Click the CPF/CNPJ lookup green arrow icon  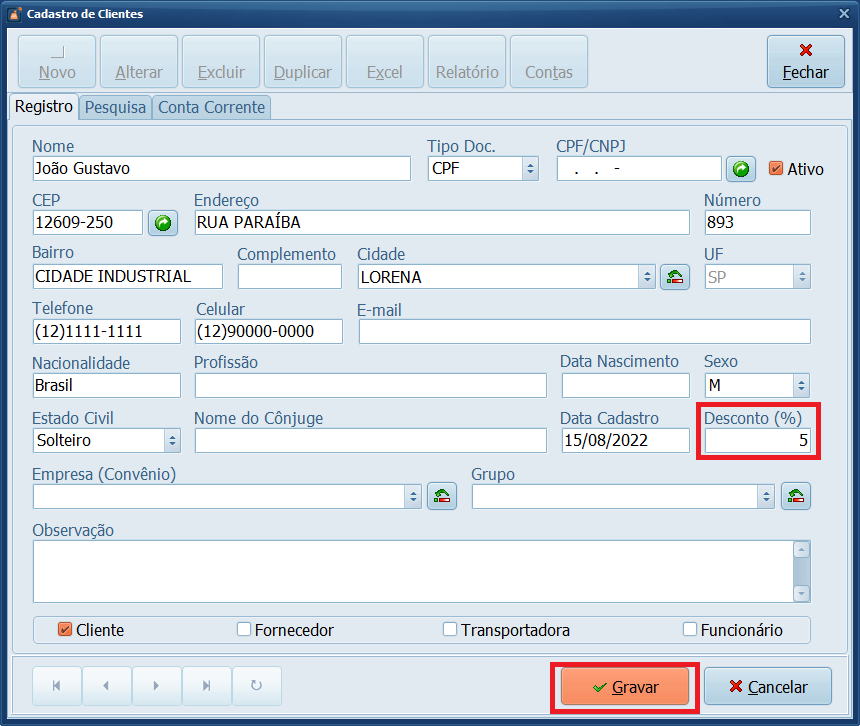tap(740, 169)
